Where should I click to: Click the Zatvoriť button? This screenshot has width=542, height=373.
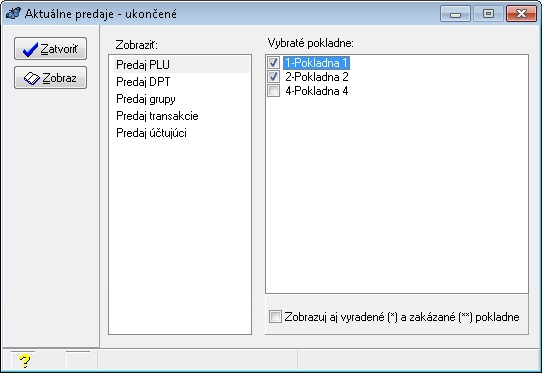pyautogui.click(x=50, y=49)
